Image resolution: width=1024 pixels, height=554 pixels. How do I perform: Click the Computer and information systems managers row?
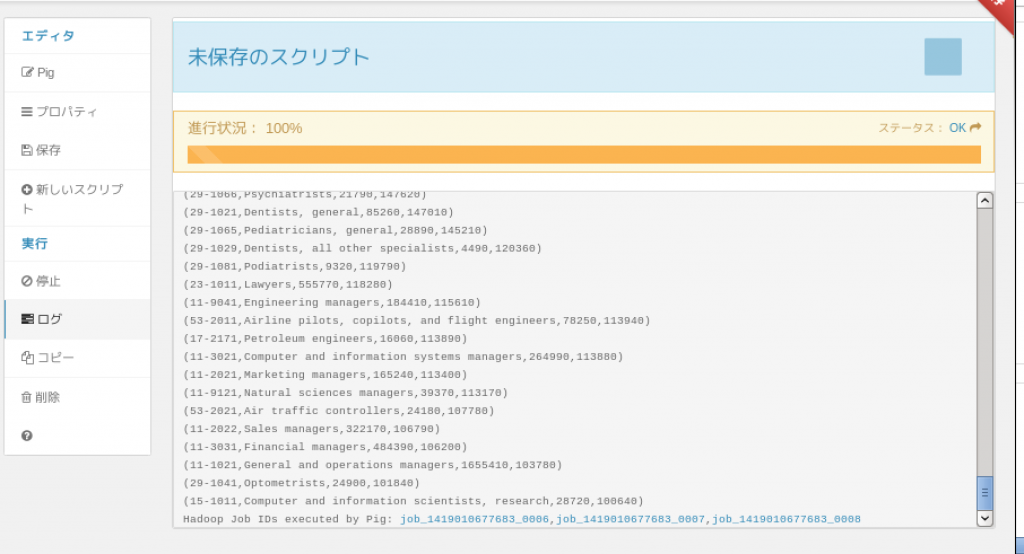tap(404, 357)
